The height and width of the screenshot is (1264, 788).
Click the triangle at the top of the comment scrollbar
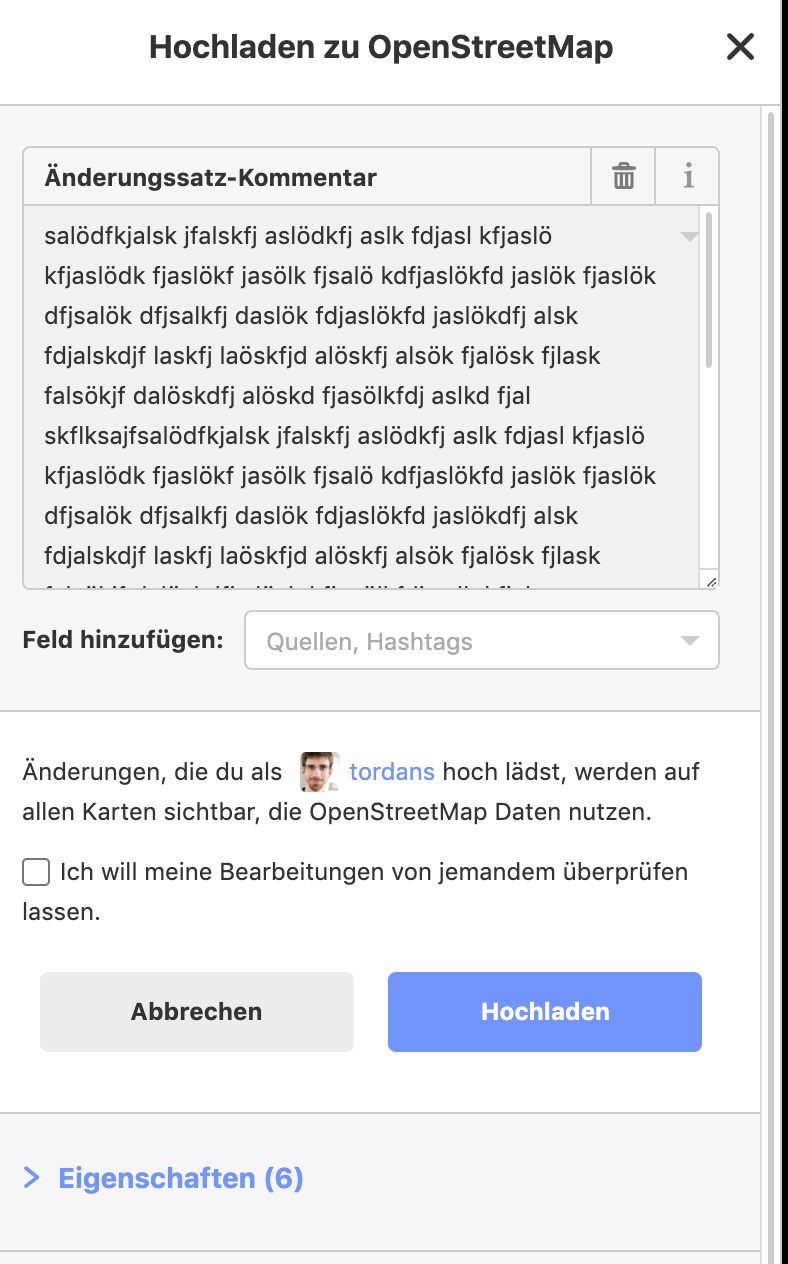690,237
